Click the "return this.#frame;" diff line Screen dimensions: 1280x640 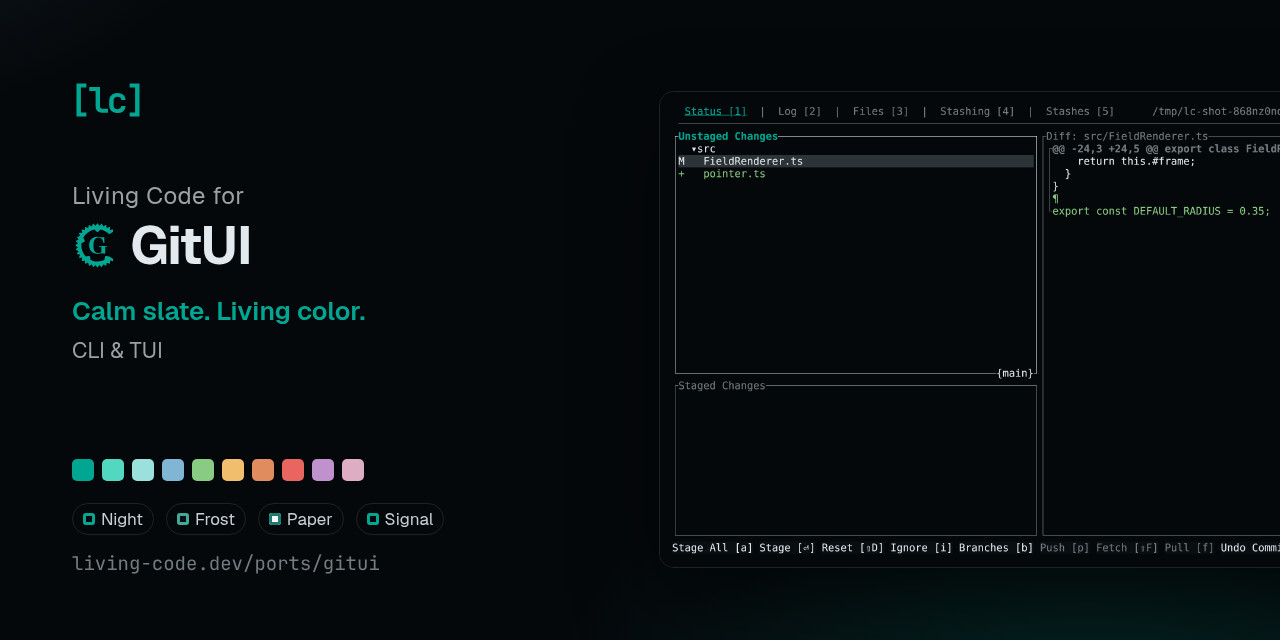pos(1136,161)
